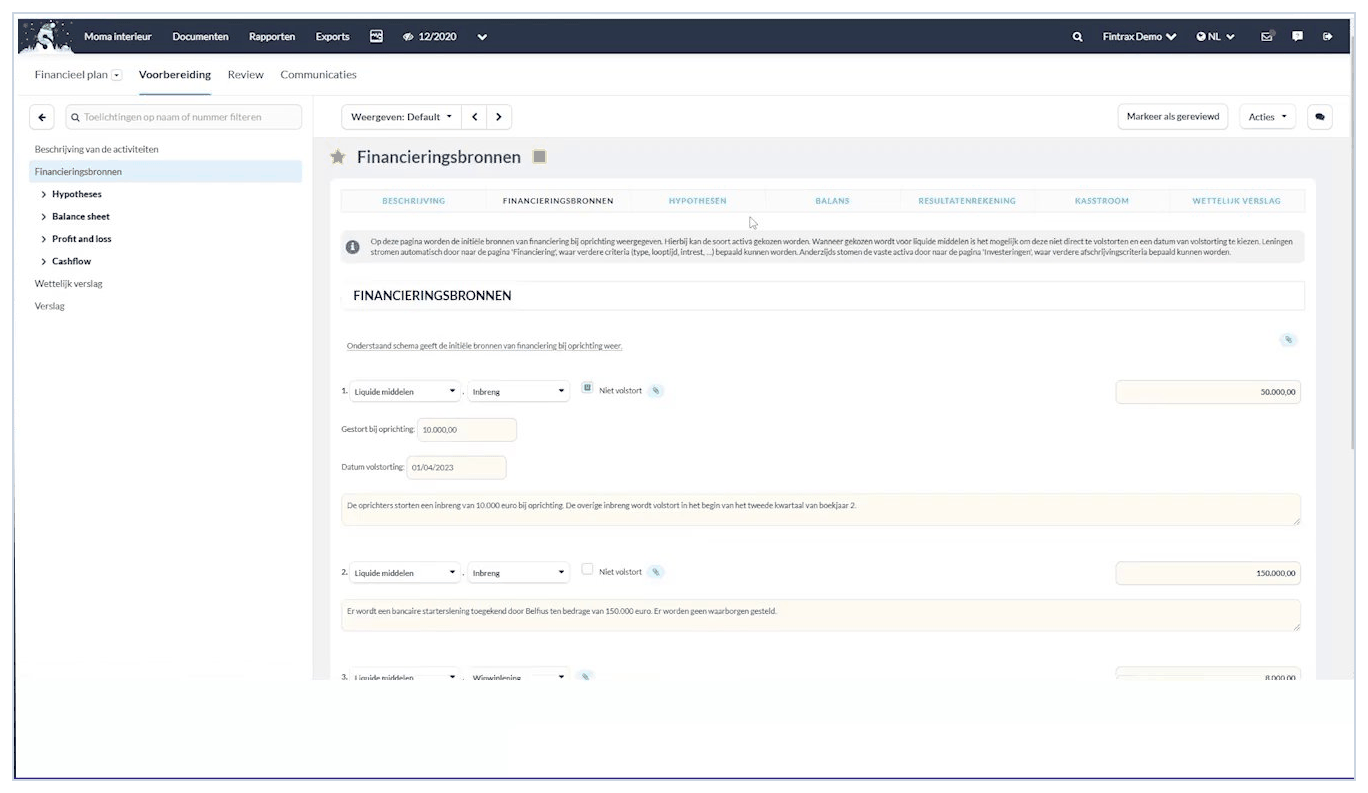Open the Exports menu
1368x793 pixels.
[x=333, y=37]
